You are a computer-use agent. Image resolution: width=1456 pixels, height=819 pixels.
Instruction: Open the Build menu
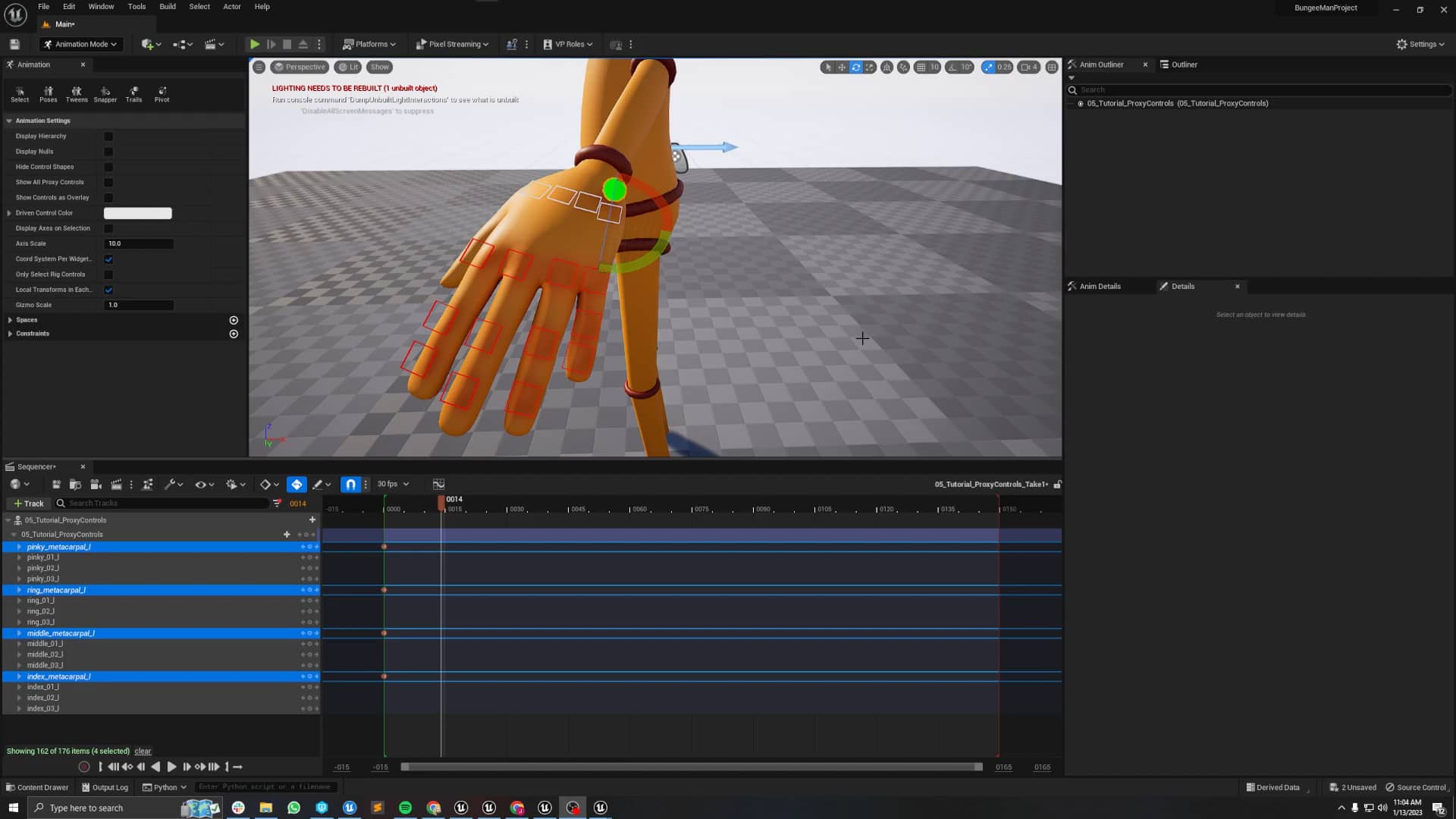[x=167, y=6]
